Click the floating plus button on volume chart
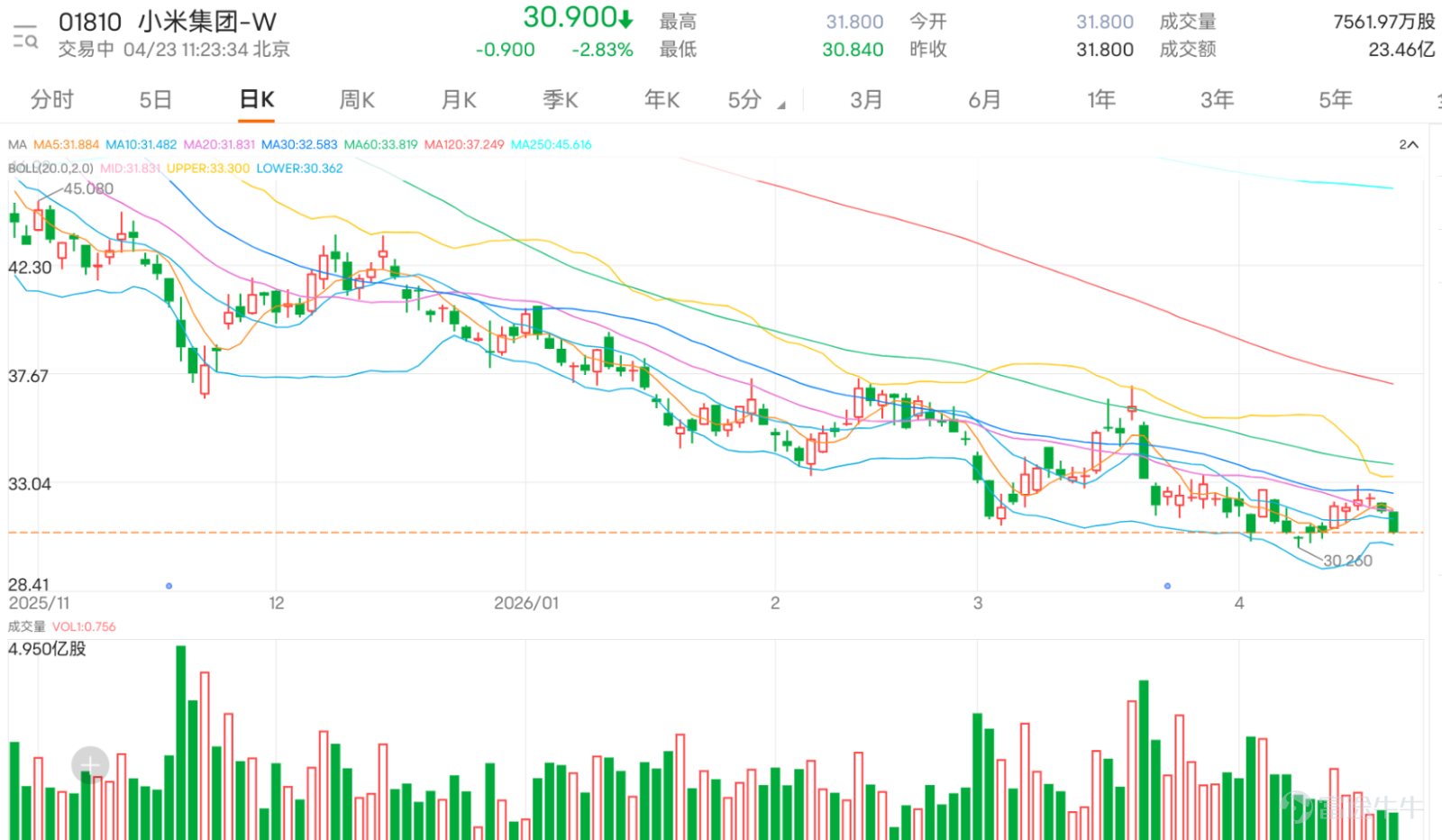This screenshot has height=840, width=1442. 90,765
